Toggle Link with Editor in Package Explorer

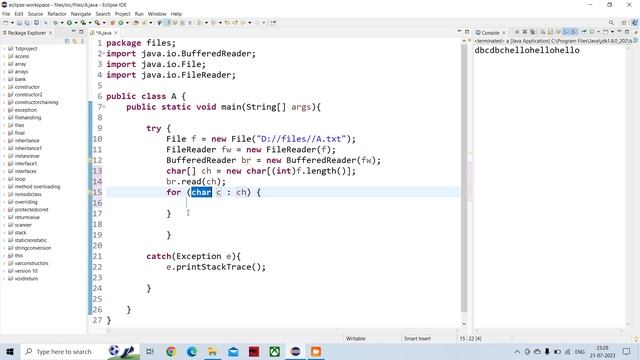tap(75, 41)
